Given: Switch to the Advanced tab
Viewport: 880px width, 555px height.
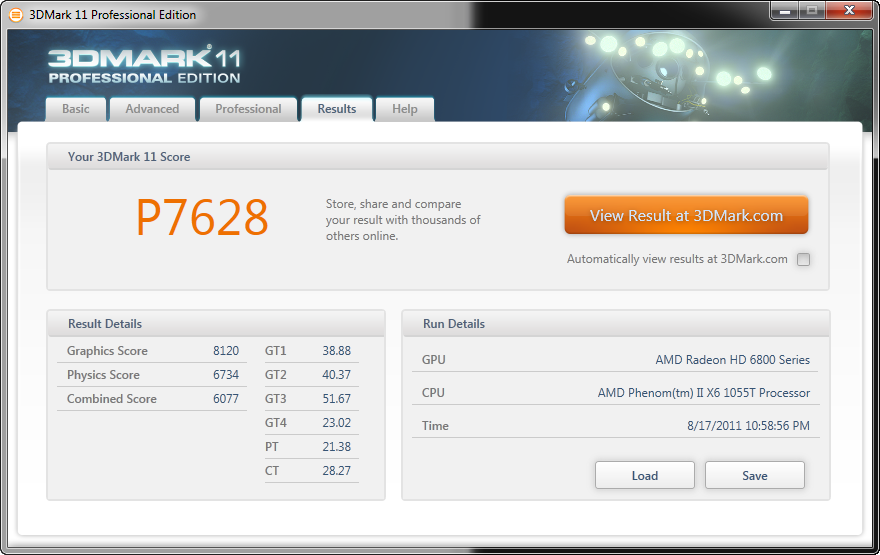Looking at the screenshot, I should tap(152, 109).
